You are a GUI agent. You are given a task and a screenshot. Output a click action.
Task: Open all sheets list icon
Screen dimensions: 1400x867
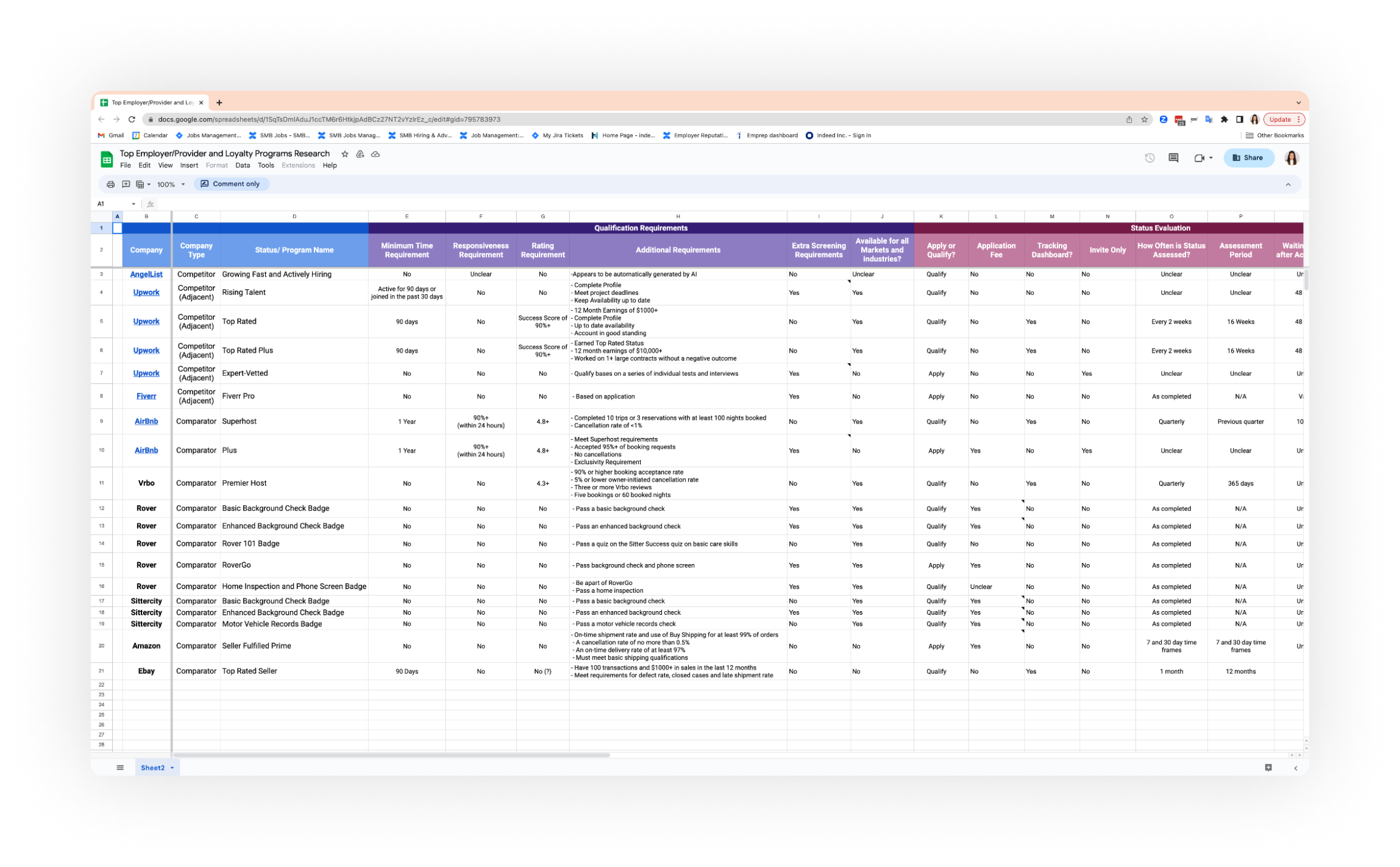[x=120, y=768]
